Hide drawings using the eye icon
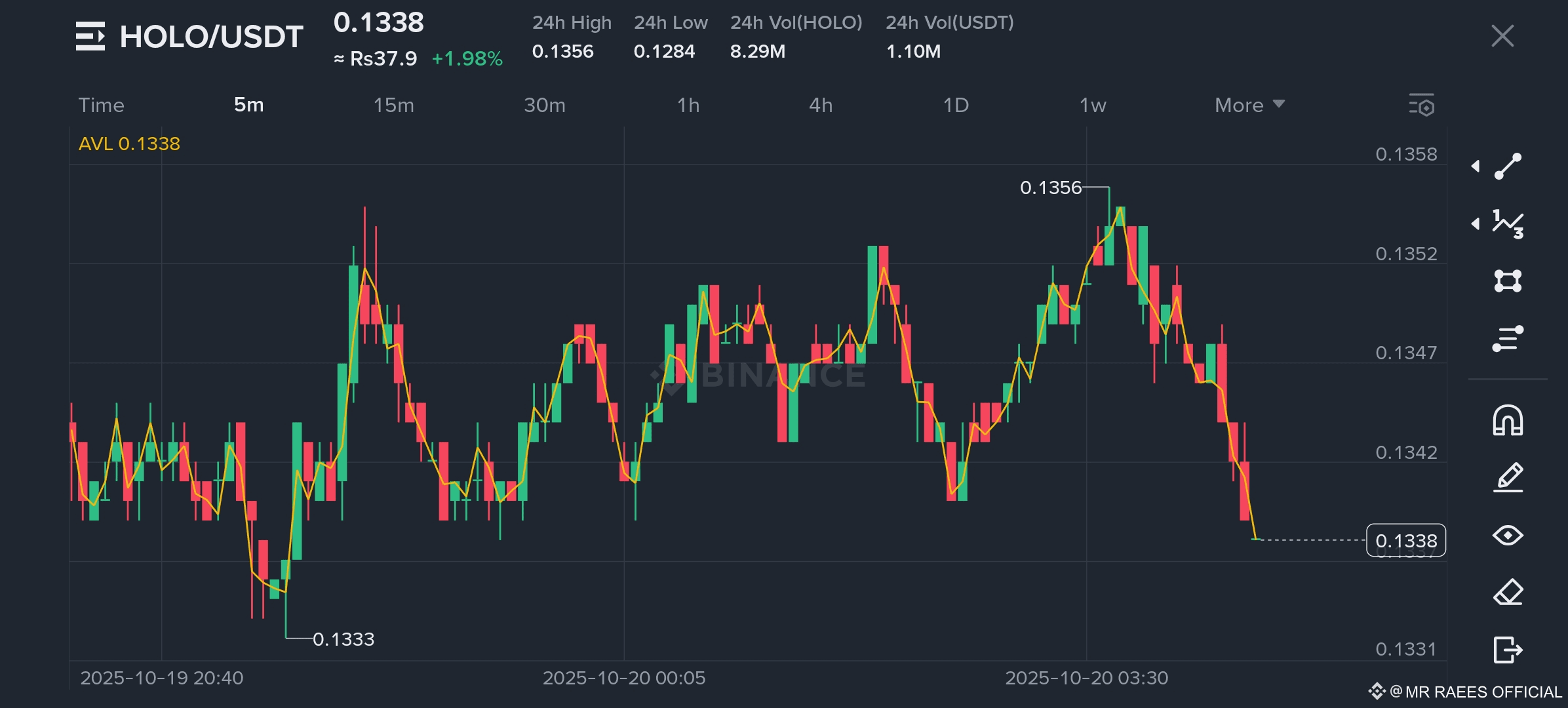Screen dimensions: 1568x708 click(x=1508, y=536)
